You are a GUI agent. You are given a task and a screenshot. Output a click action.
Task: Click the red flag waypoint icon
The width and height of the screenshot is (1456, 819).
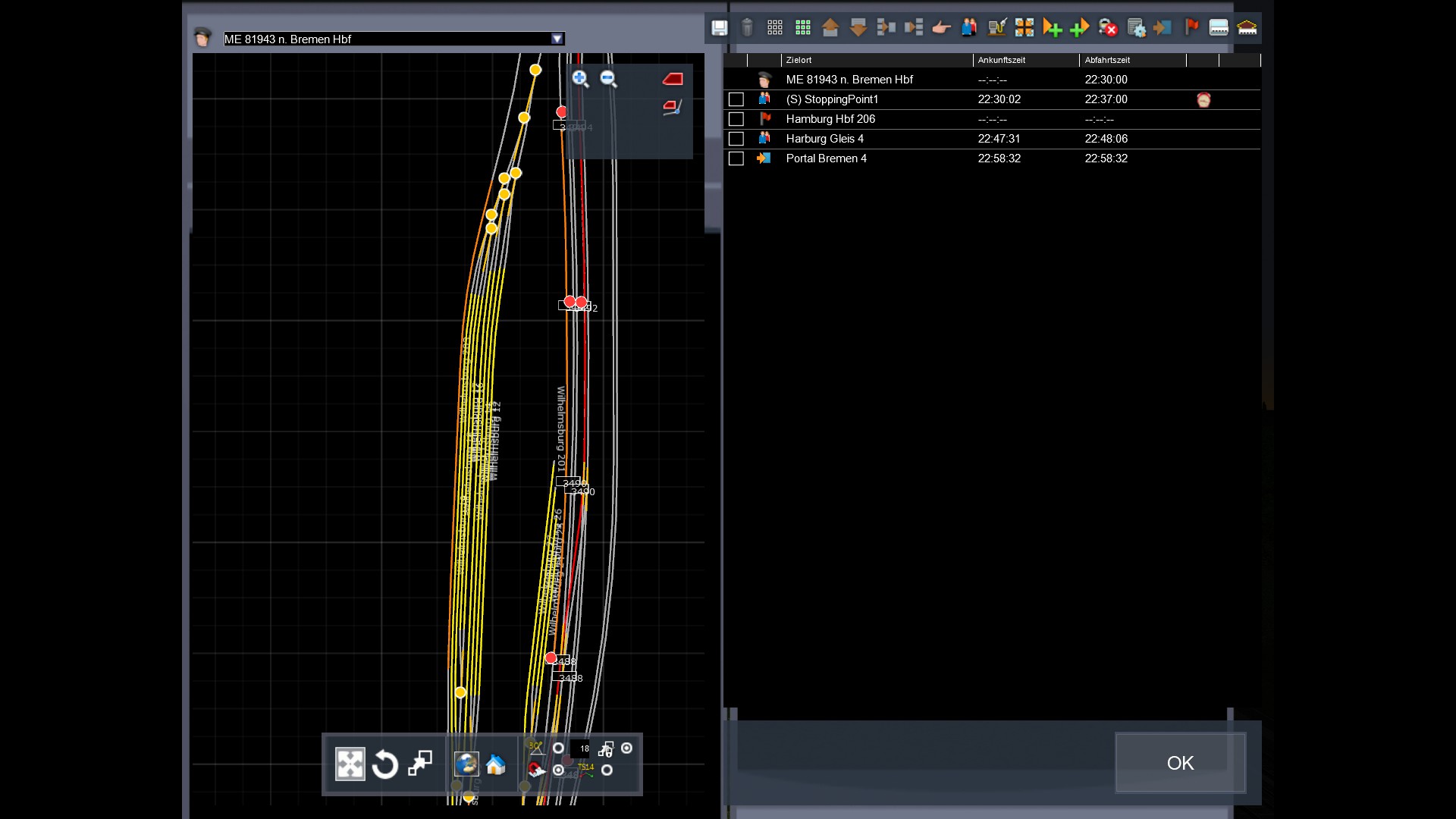[x=1191, y=28]
